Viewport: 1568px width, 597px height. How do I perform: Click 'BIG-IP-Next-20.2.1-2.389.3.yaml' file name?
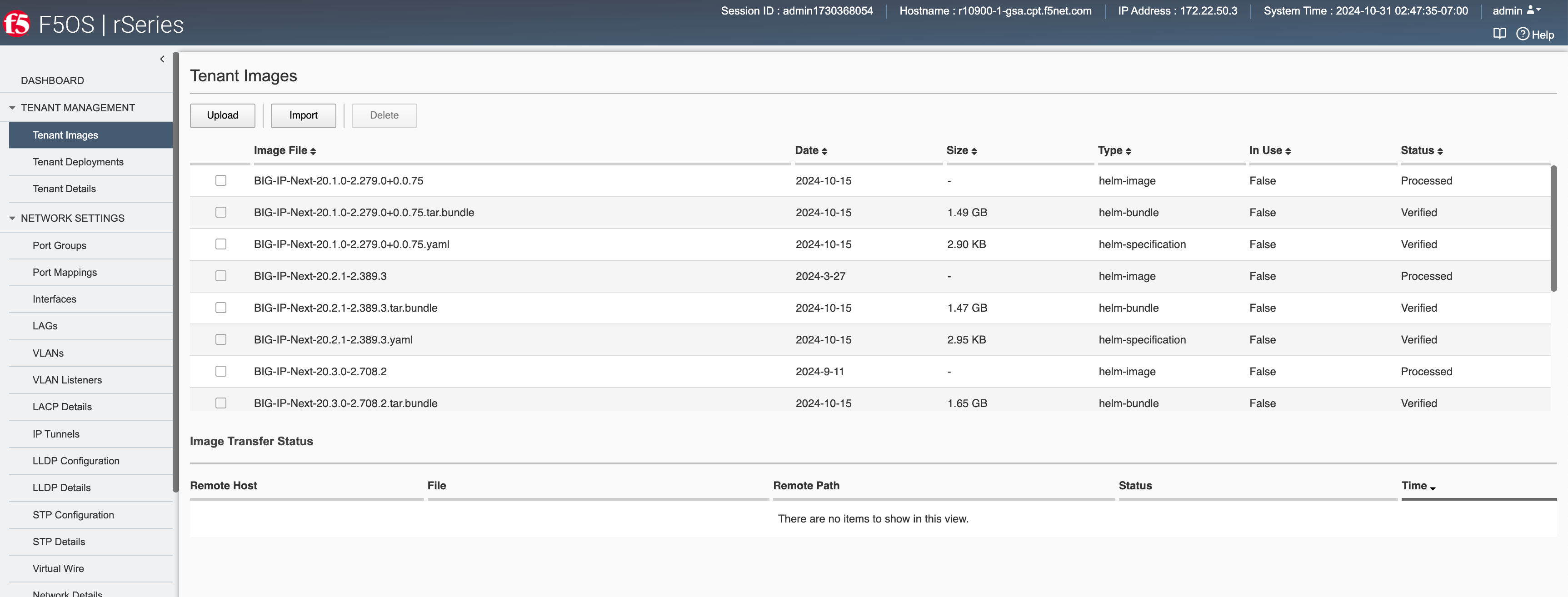(x=333, y=339)
